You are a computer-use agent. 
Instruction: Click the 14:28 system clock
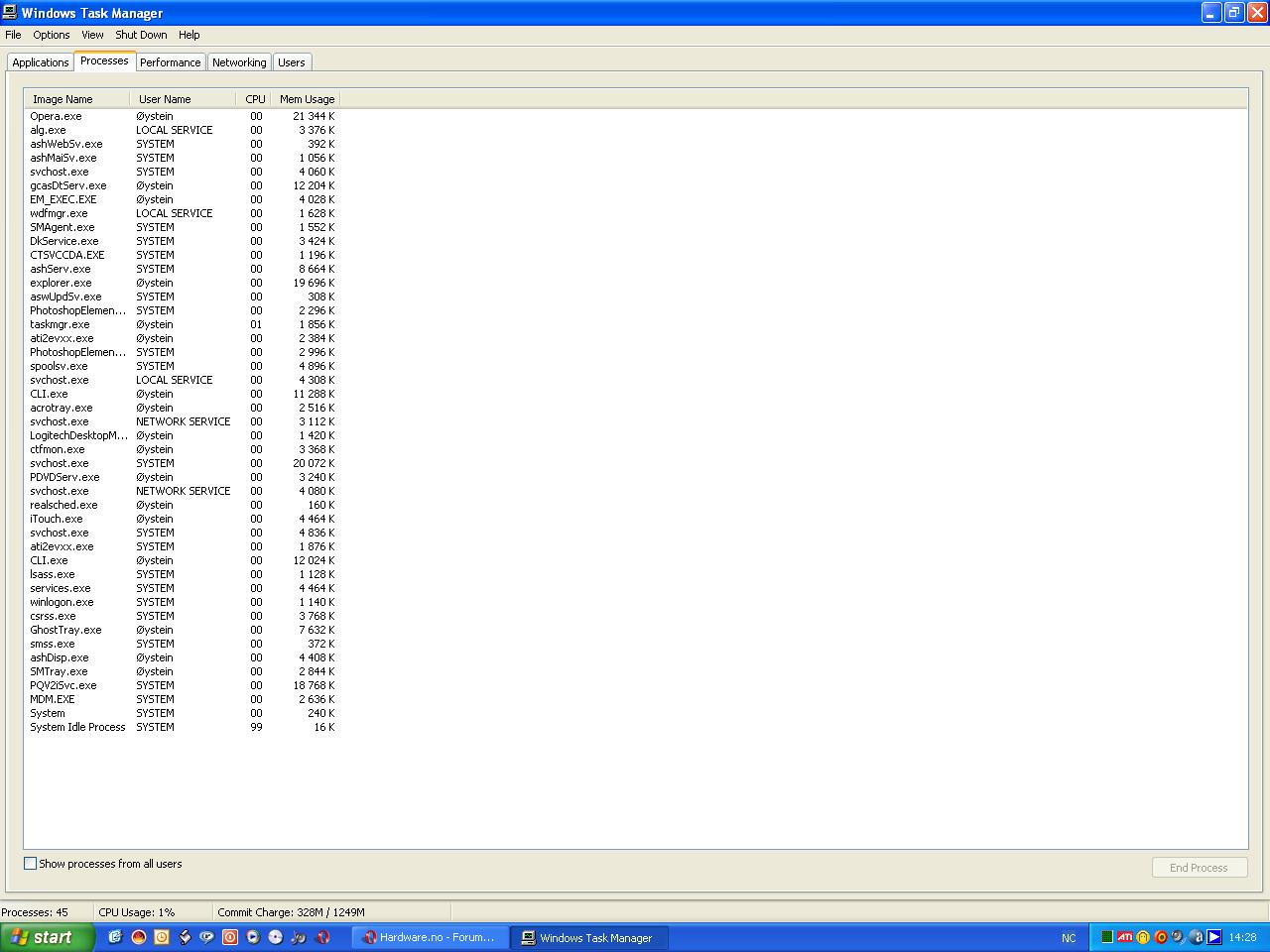1242,937
